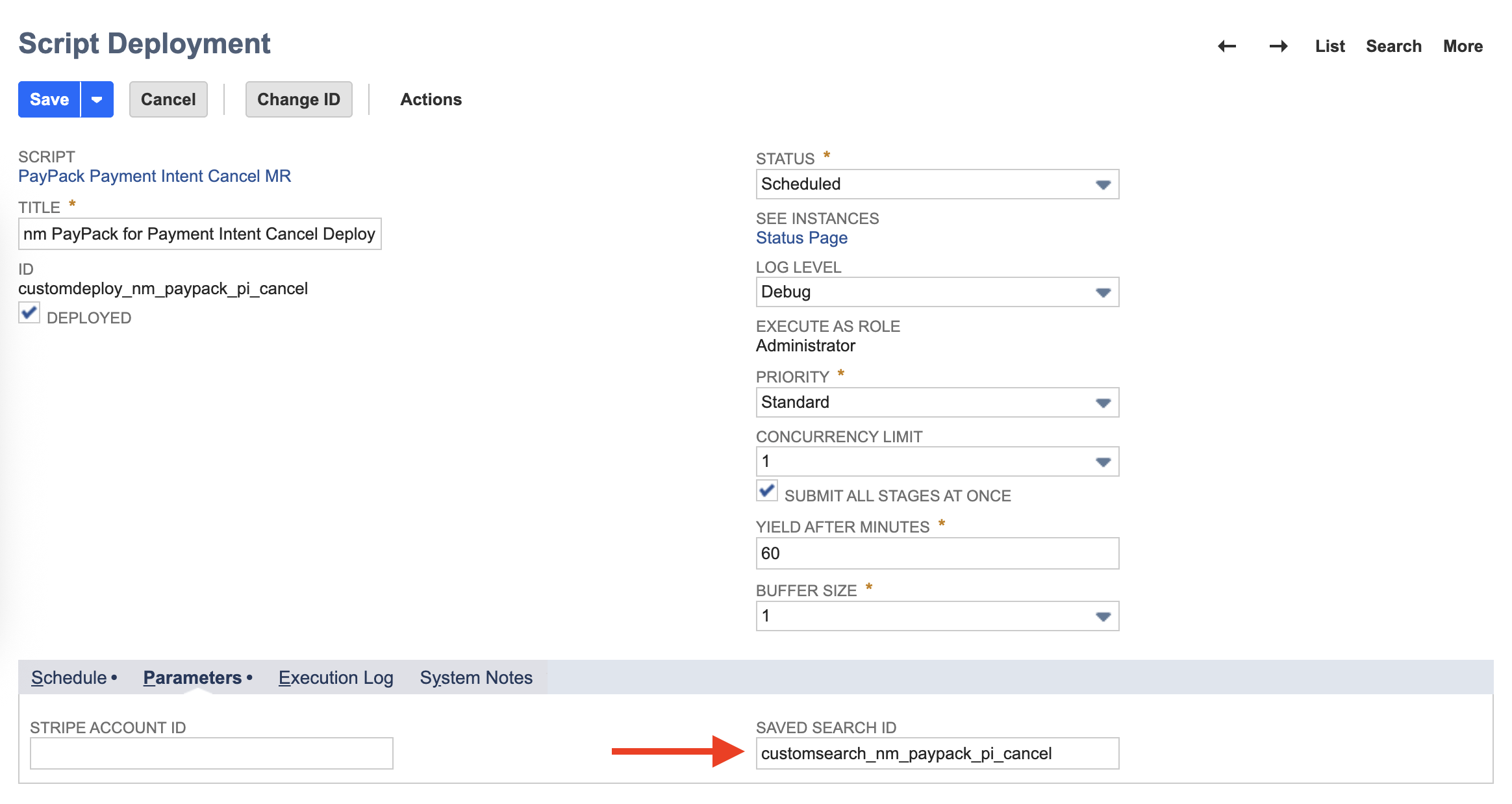Open the Save button dropdown arrow
This screenshot has width=1512, height=804.
coord(97,99)
